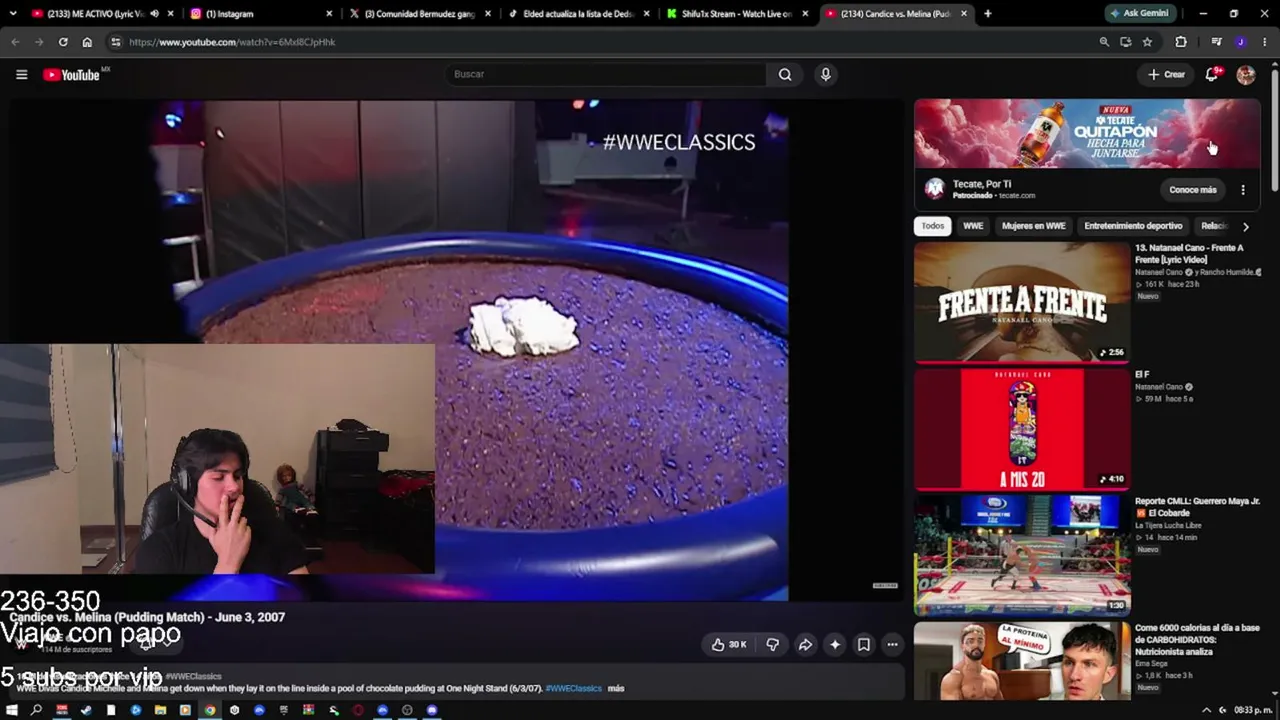
Task: Open the Frente A Frente video thumbnail
Action: point(1021,302)
